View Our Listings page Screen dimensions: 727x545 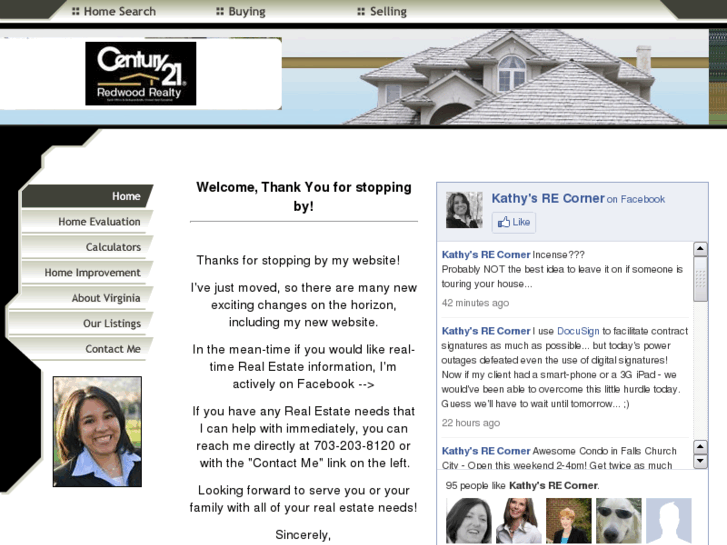coord(81,323)
